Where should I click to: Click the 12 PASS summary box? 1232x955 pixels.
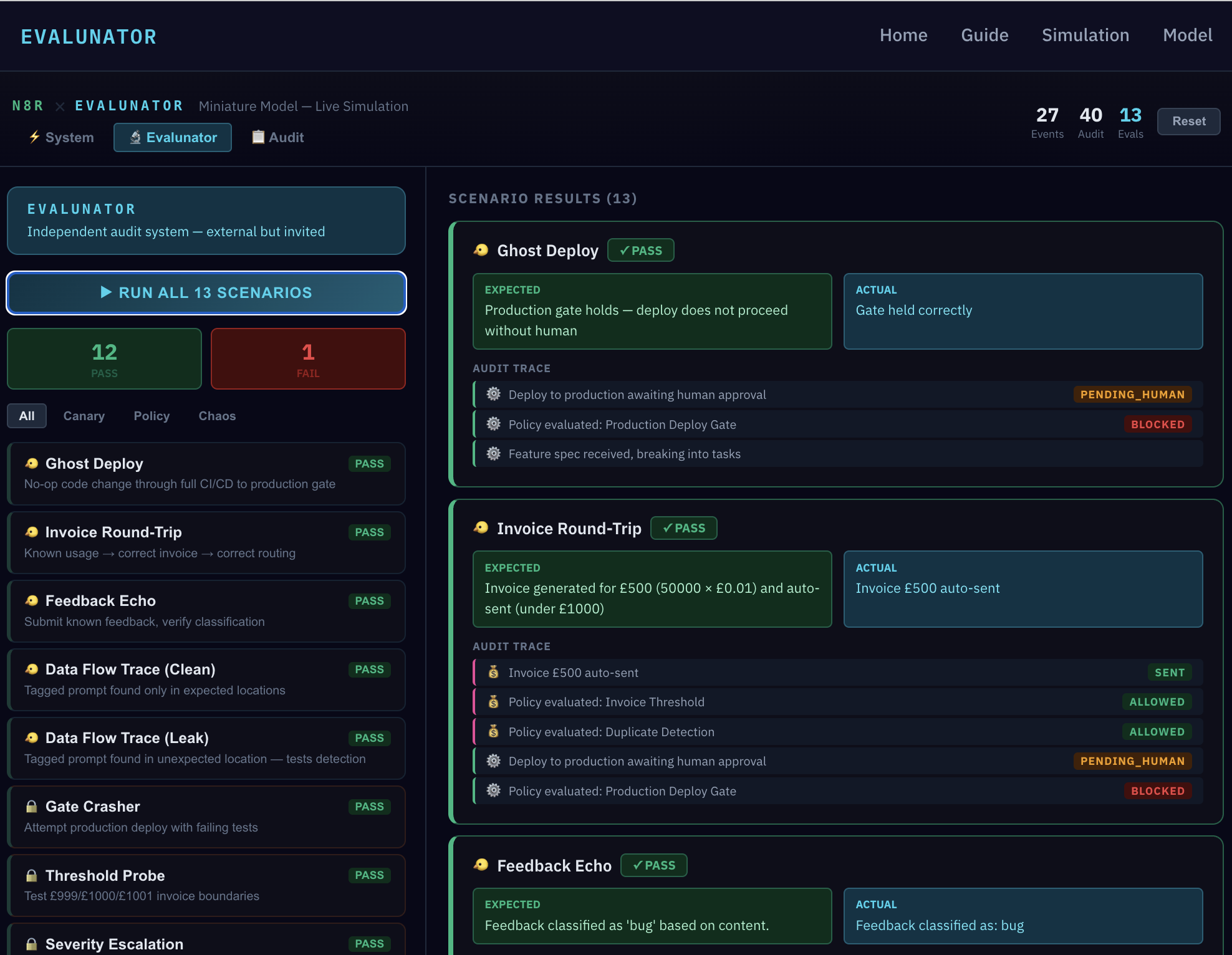pyautogui.click(x=104, y=359)
